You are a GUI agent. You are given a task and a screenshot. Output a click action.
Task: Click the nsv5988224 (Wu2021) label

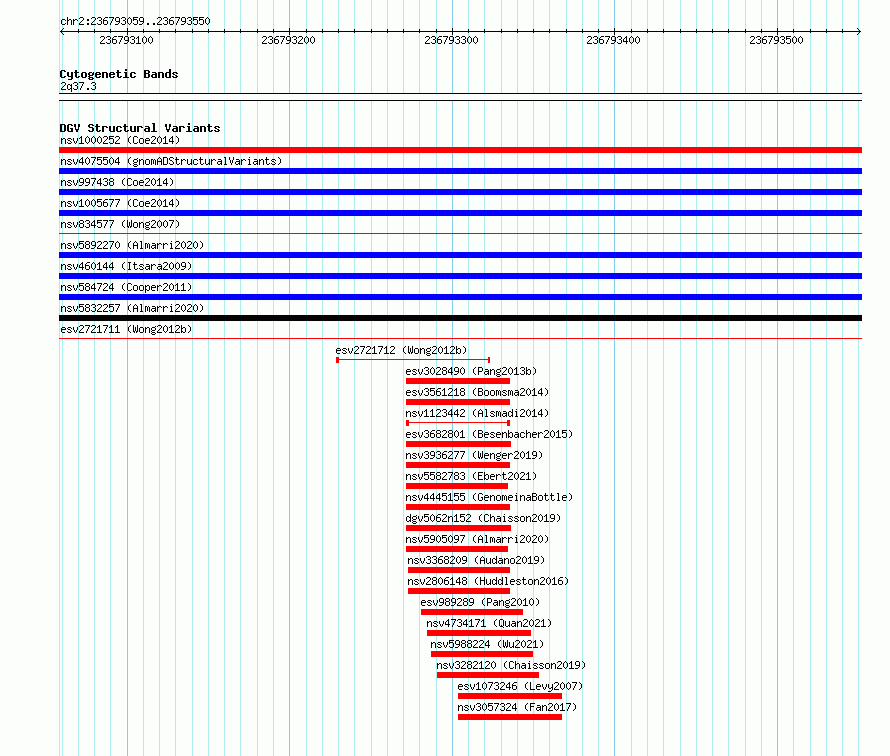coord(487,644)
